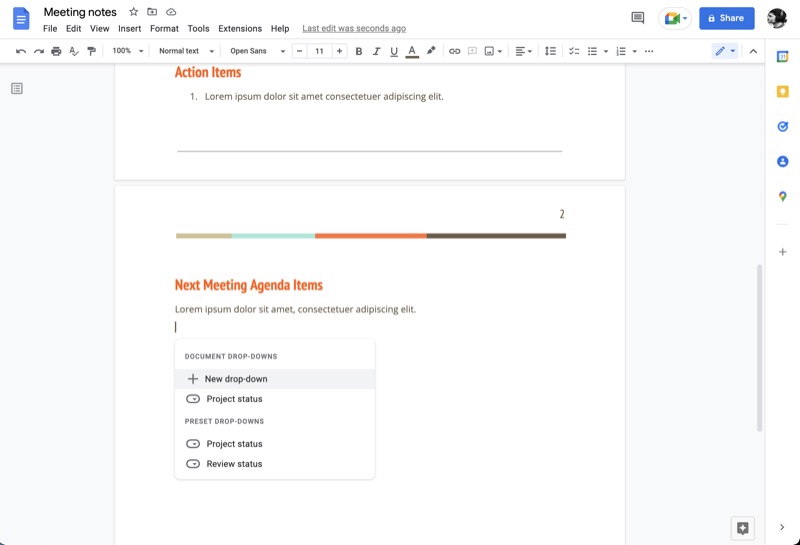
Task: Choose New drop-down option
Action: [x=275, y=379]
